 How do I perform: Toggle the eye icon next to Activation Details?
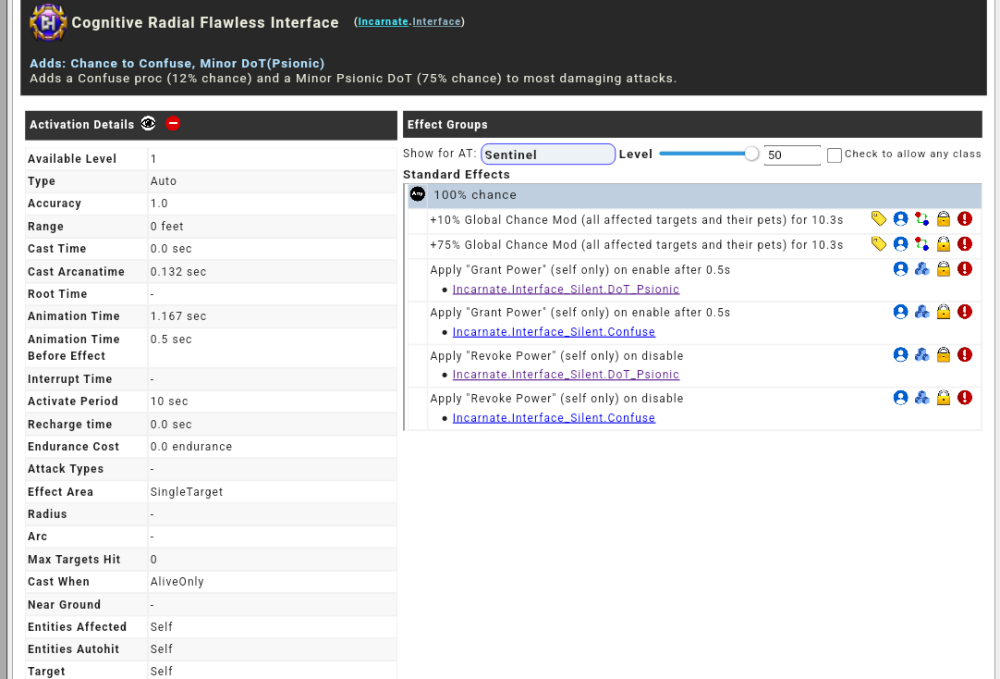point(148,124)
